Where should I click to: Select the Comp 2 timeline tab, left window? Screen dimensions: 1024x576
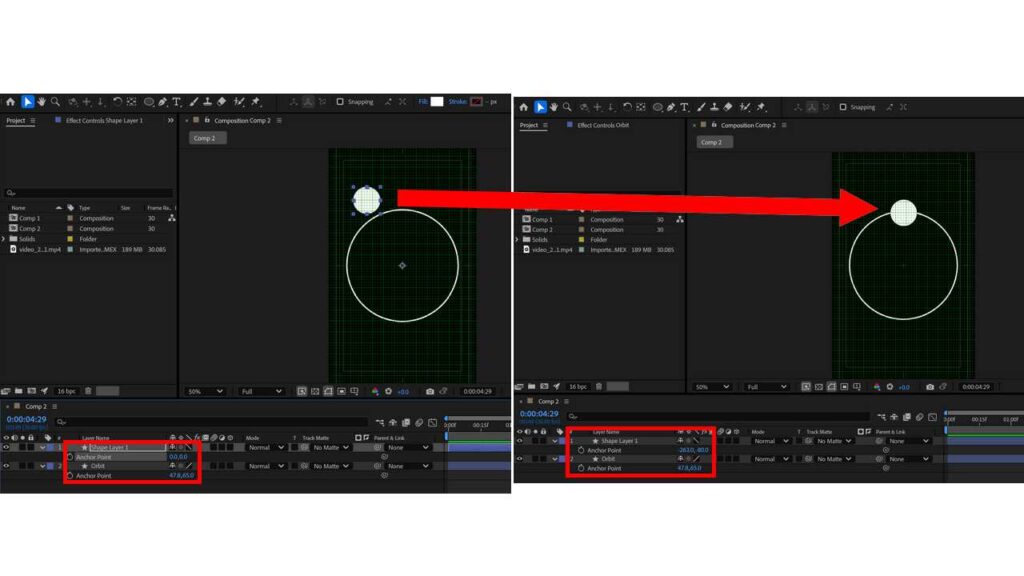tap(36, 406)
